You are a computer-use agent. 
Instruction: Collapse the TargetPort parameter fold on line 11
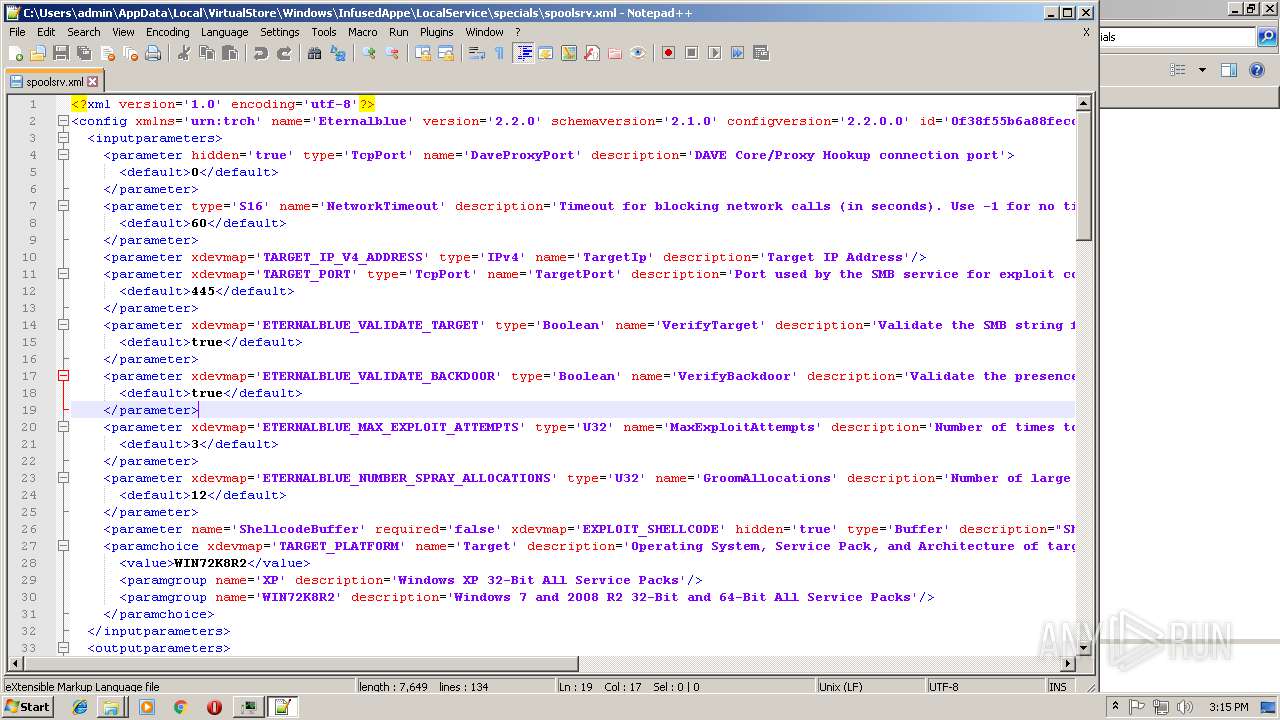tap(63, 274)
